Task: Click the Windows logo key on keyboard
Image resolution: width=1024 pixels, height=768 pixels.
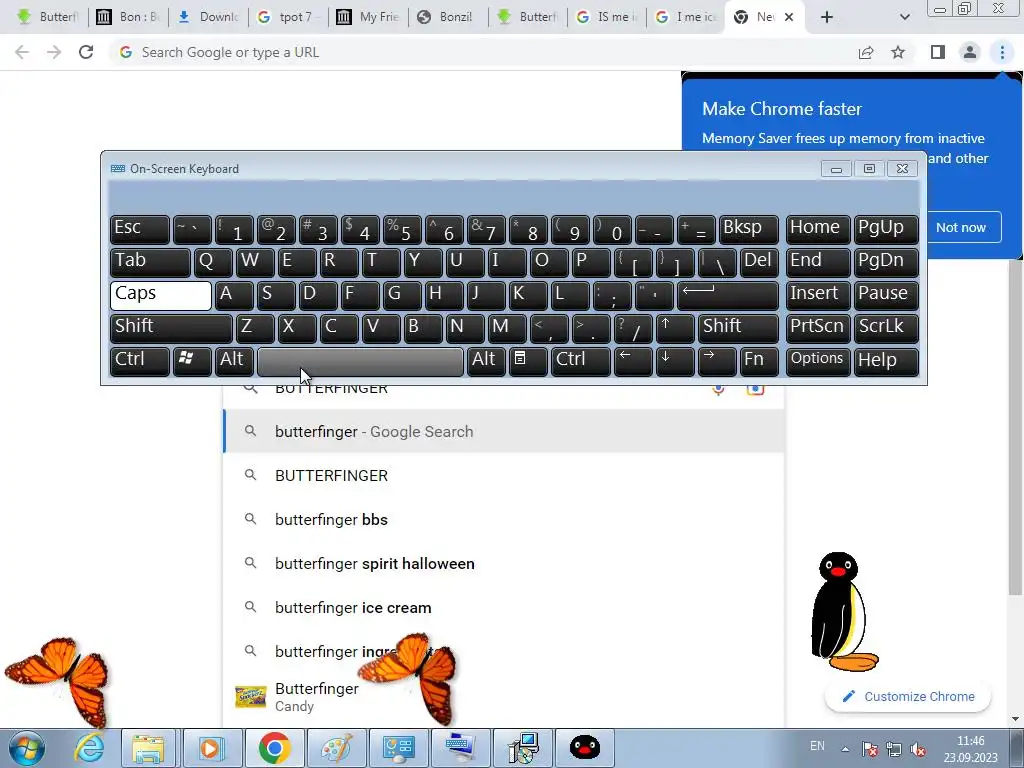Action: coord(192,361)
